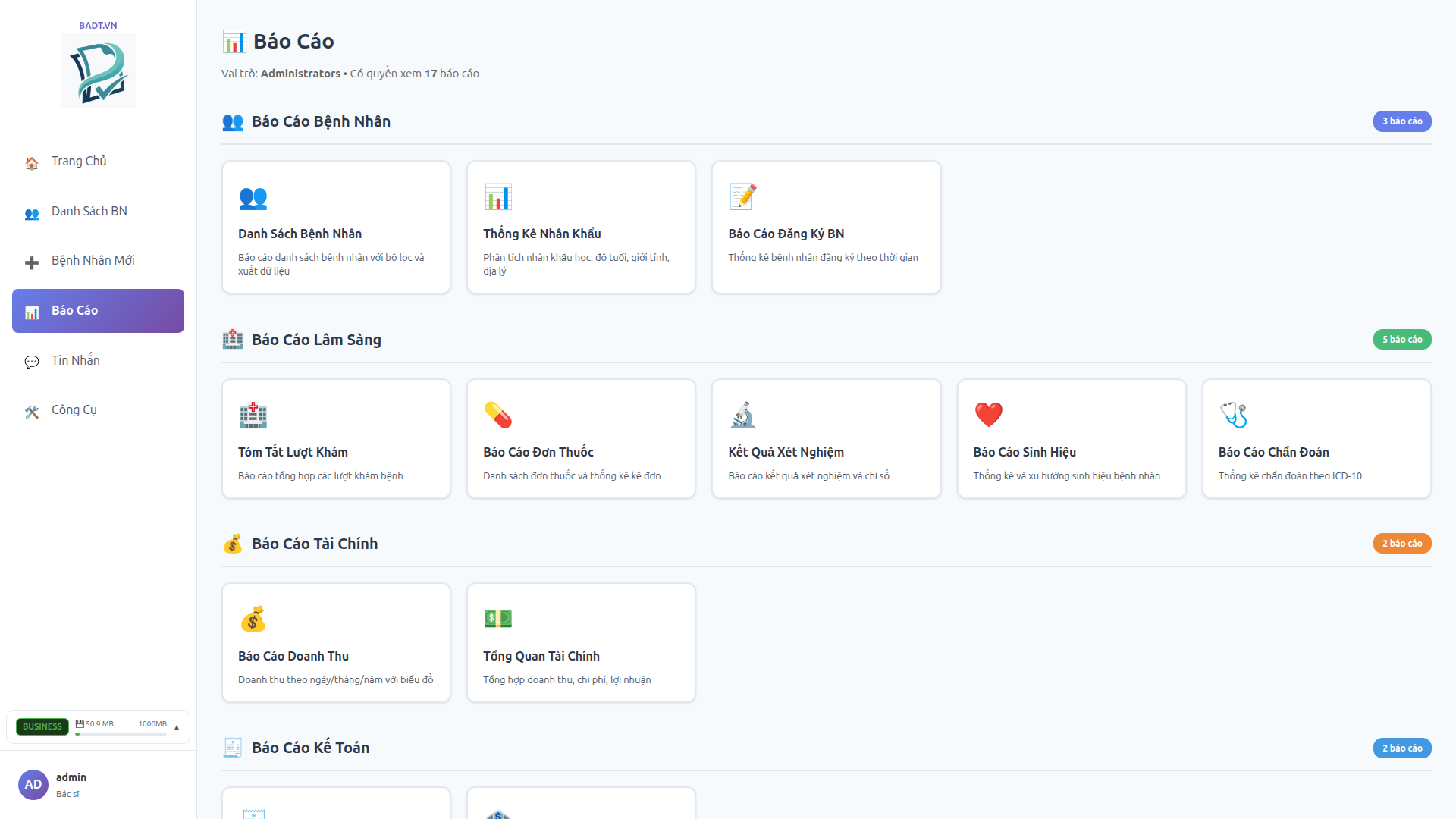1456x819 pixels.
Task: Click 'Tổng hợp doanh thu, chi phí, lợi nhuận' description
Action: coord(567,680)
